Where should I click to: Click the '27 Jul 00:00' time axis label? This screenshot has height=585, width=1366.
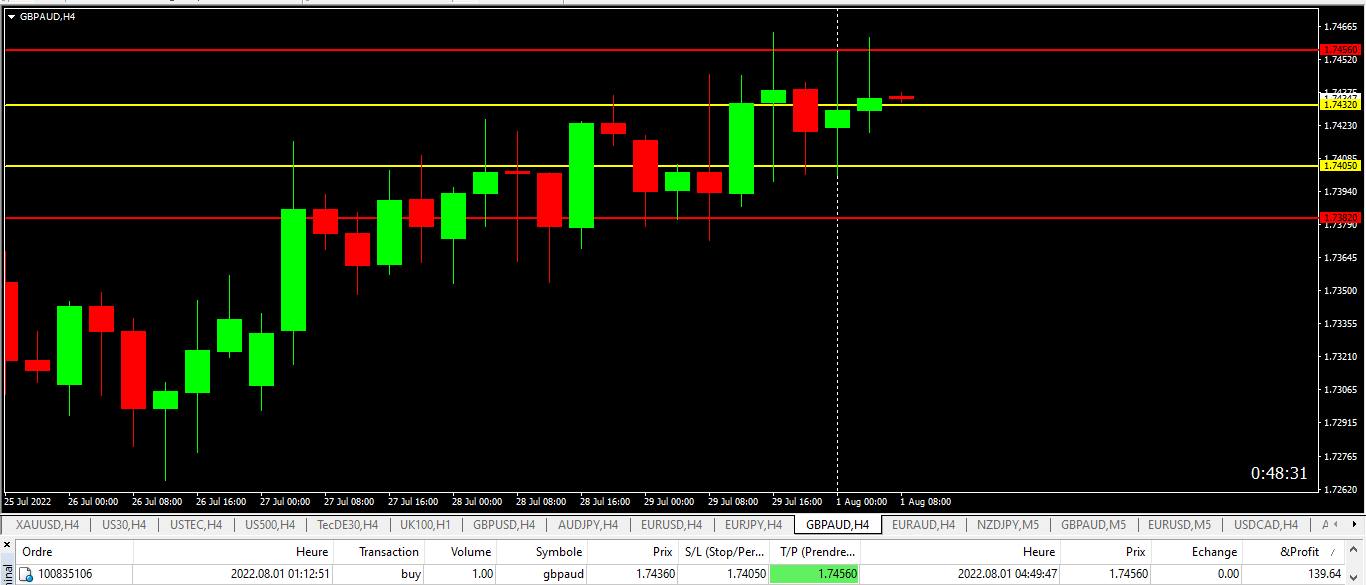[284, 502]
